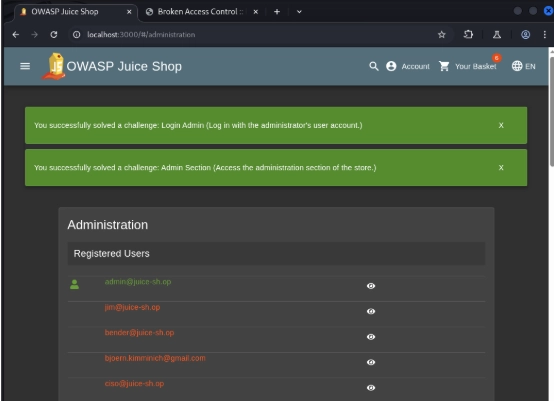554x401 pixels.
Task: Click the OWASP Juice Shop logo
Action: click(x=54, y=66)
